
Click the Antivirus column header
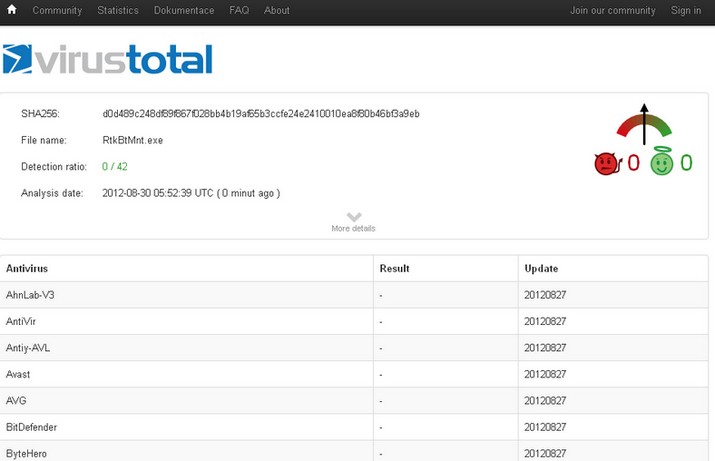pyautogui.click(x=27, y=269)
